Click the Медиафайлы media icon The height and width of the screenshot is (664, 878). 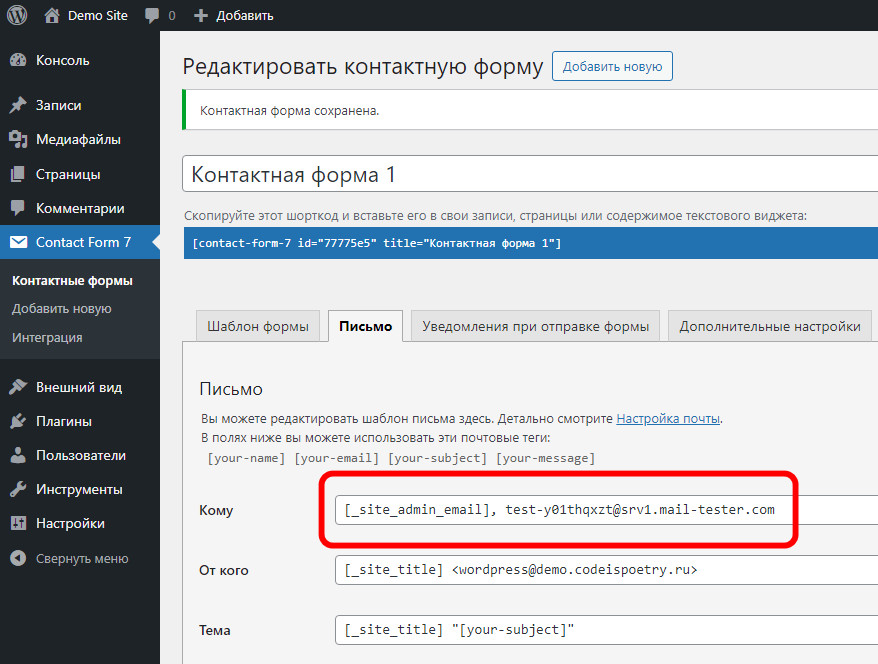pyautogui.click(x=18, y=139)
